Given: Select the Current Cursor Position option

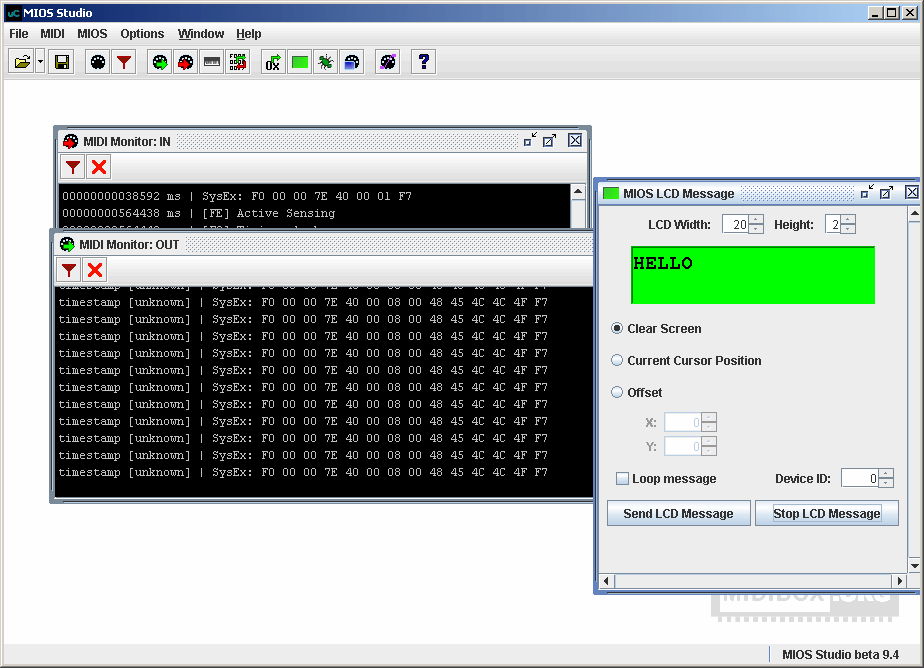Looking at the screenshot, I should (617, 360).
